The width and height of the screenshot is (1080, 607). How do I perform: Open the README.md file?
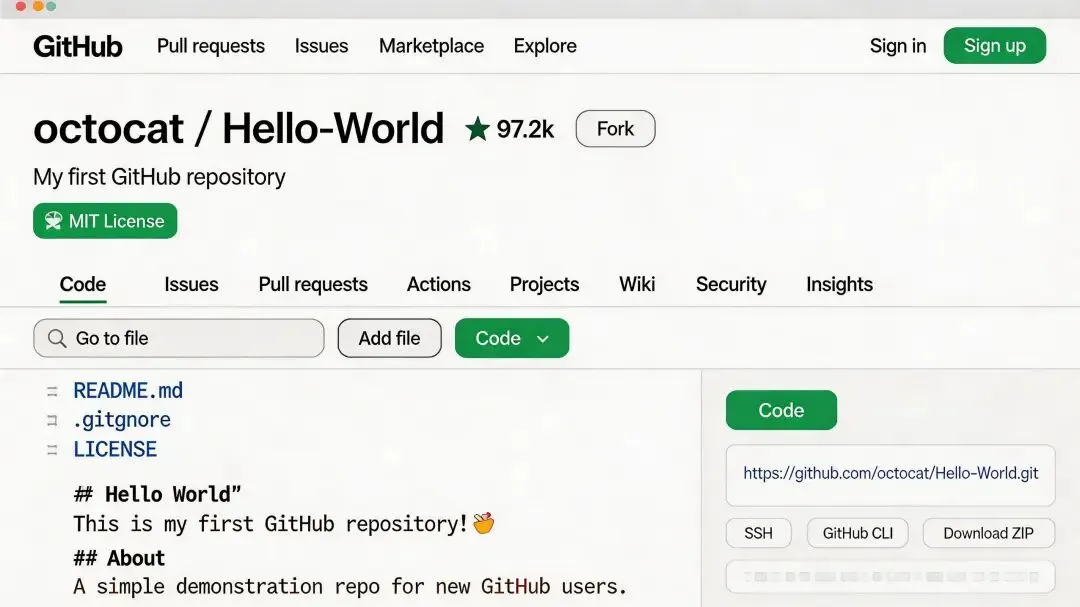tap(128, 391)
